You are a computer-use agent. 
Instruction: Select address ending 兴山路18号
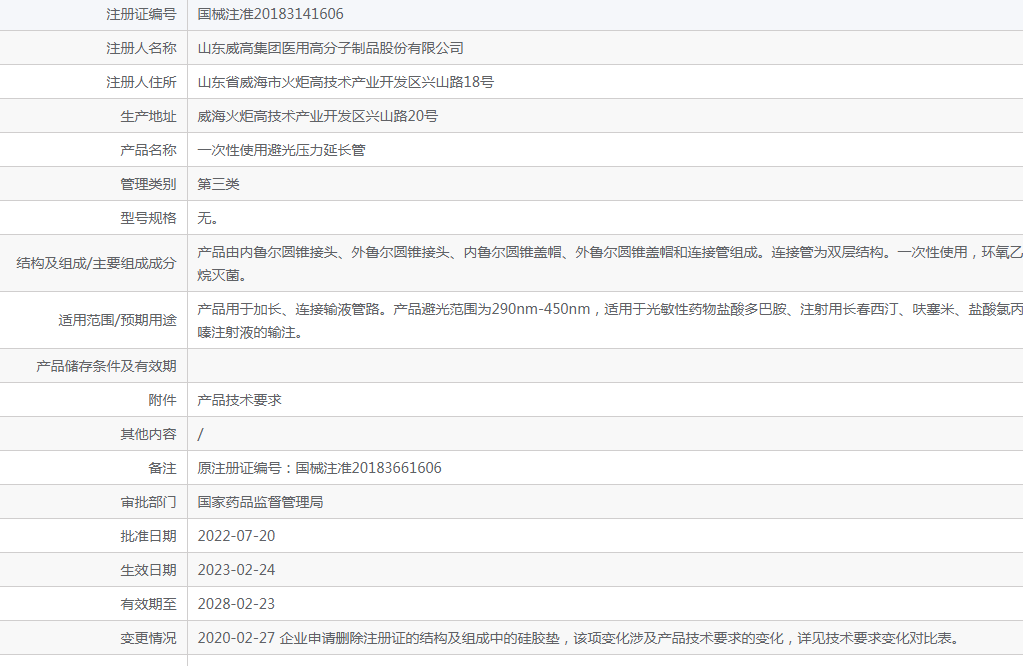[x=345, y=82]
